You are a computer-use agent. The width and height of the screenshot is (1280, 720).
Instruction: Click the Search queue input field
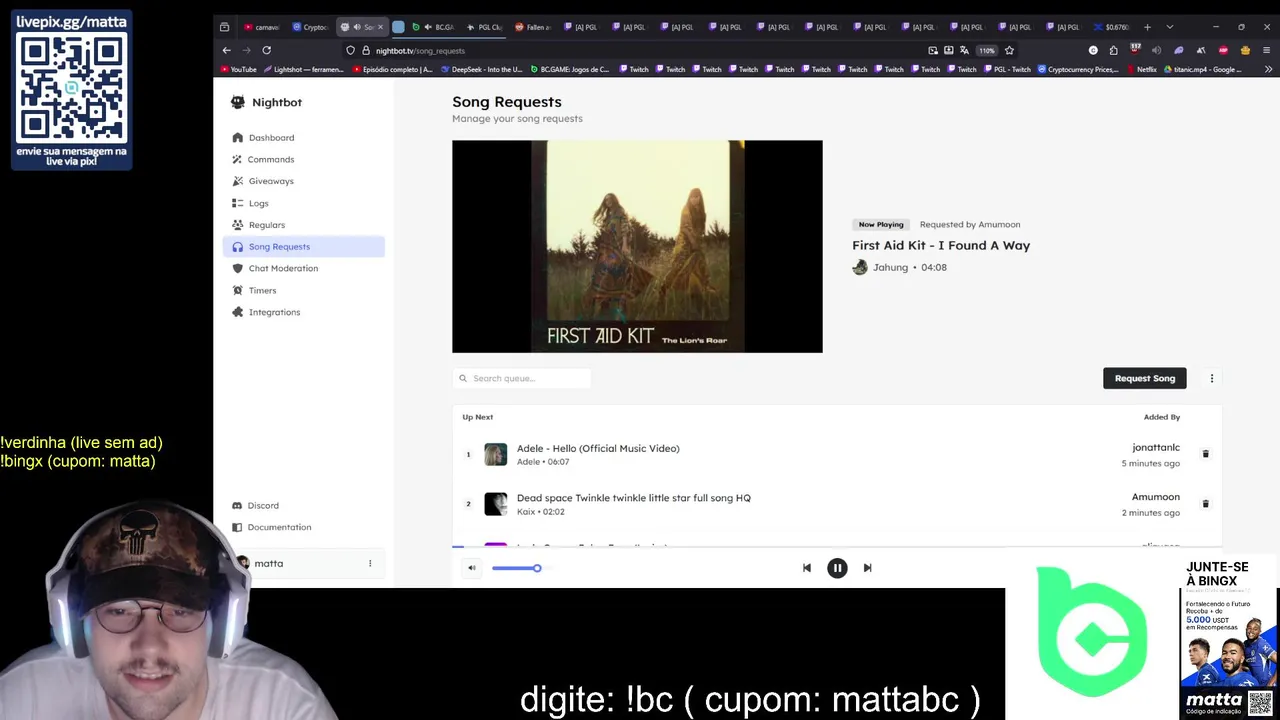522,378
